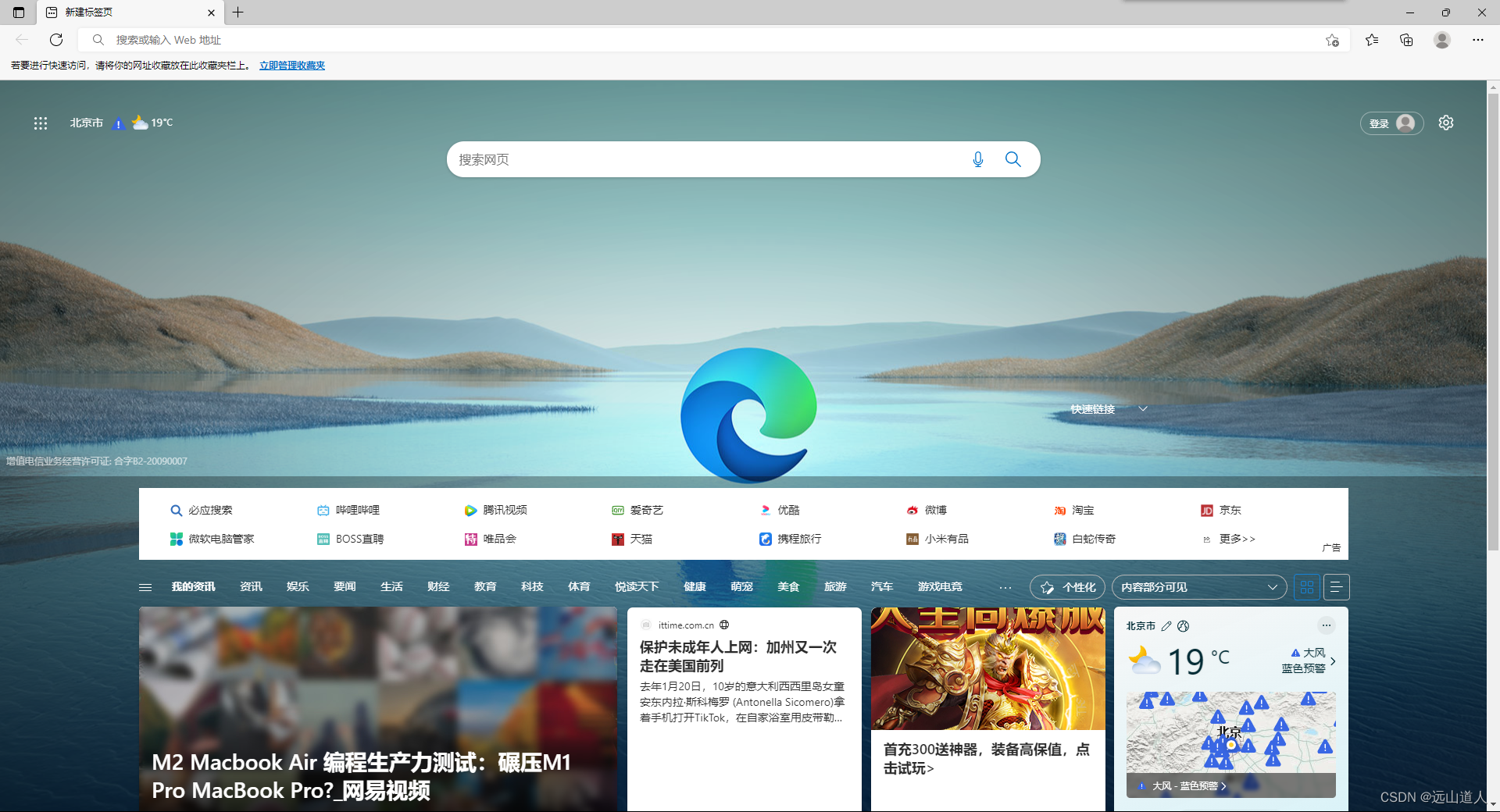1500x812 pixels.
Task: Click the magnifier search icon in search box
Action: 1013,159
